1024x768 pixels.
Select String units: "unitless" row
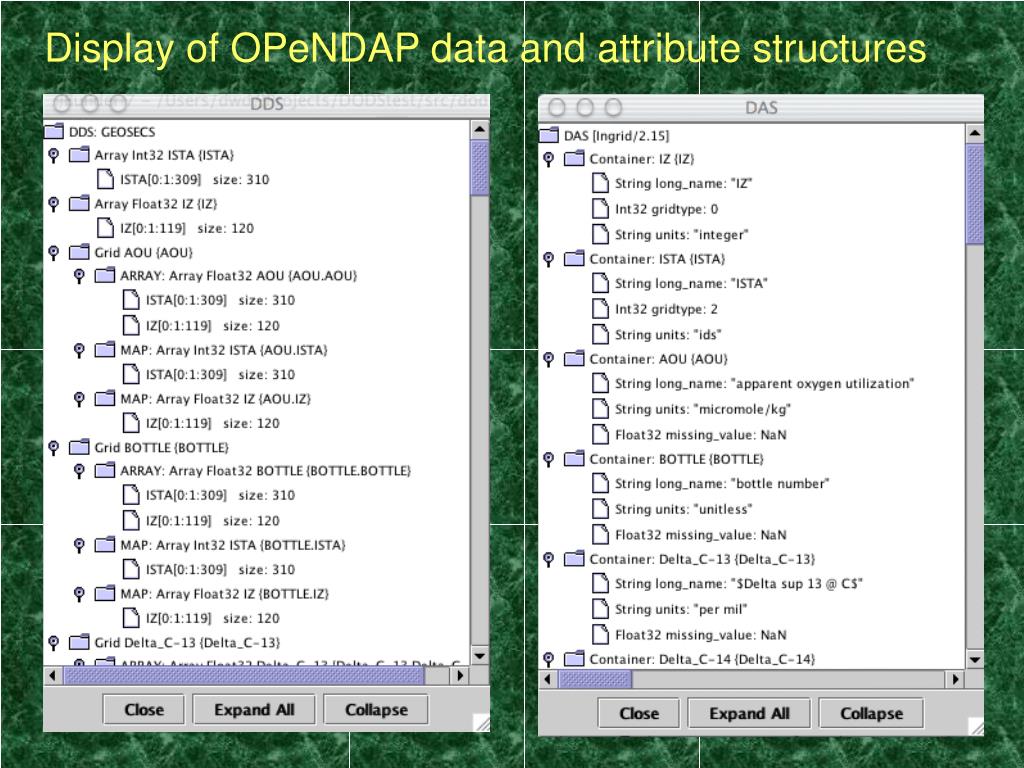(x=683, y=509)
